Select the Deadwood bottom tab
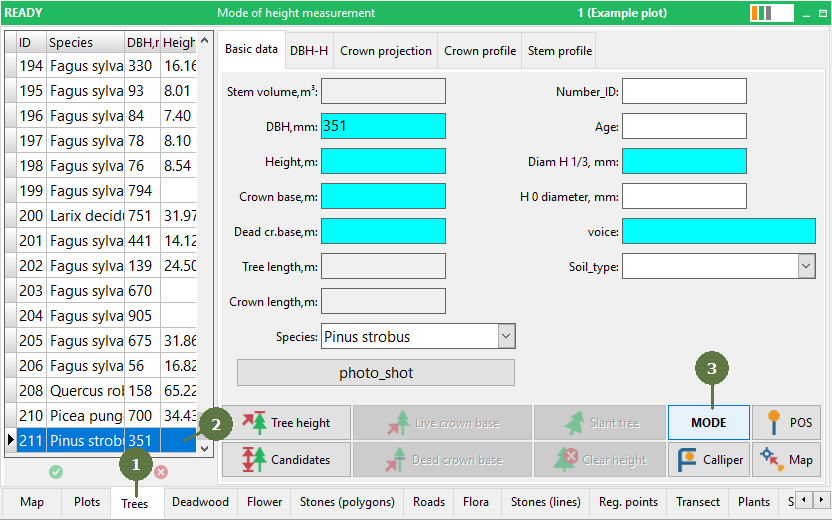This screenshot has height=520, width=832. pos(200,502)
